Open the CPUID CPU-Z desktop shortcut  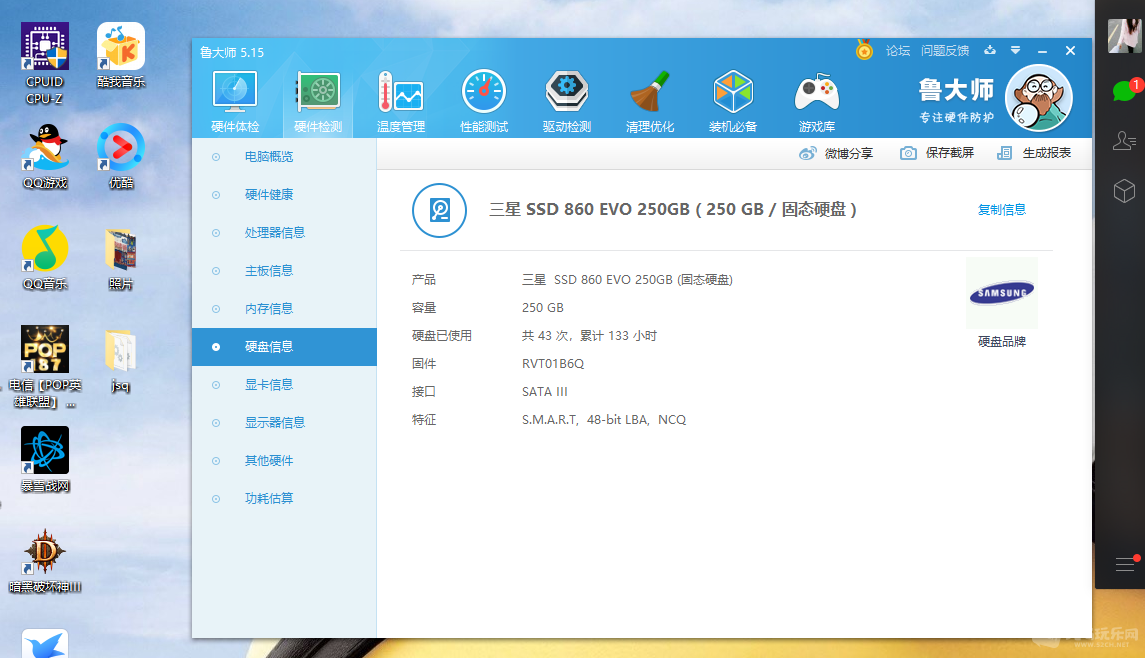coord(45,64)
